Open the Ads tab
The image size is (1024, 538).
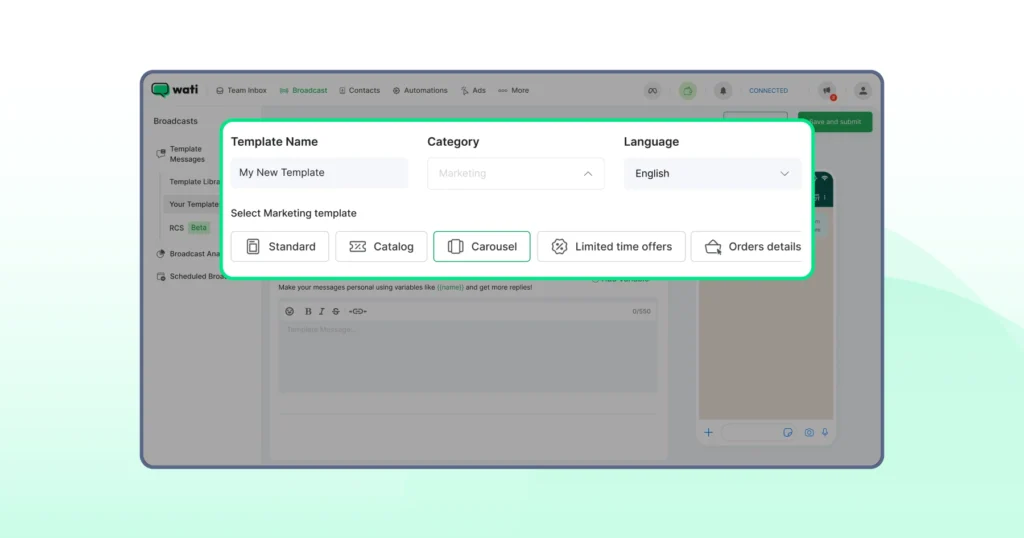point(473,91)
